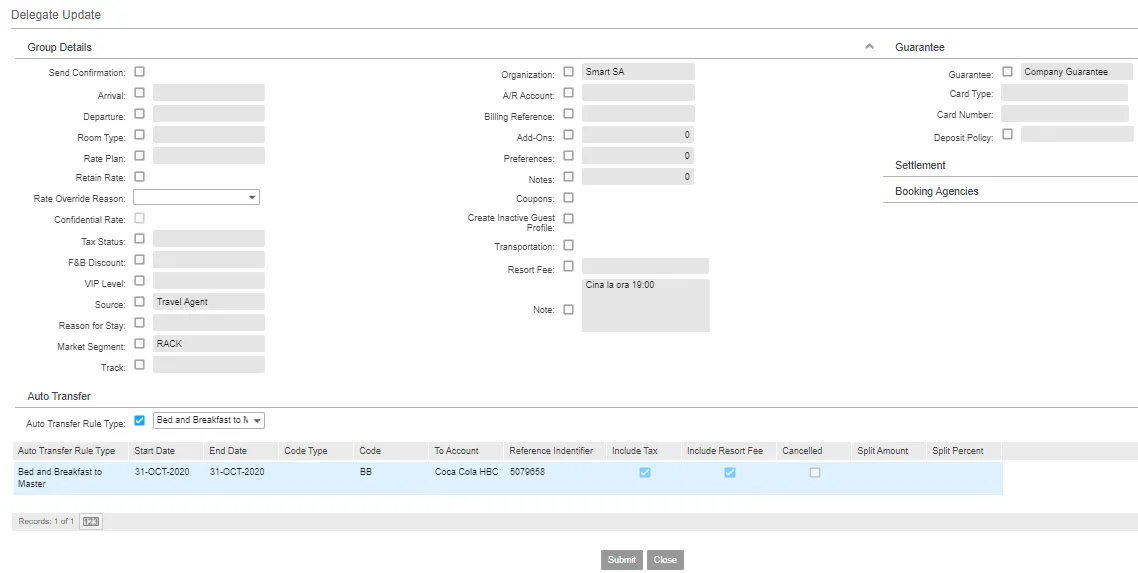Enable the Coupons checkbox

click(x=568, y=197)
